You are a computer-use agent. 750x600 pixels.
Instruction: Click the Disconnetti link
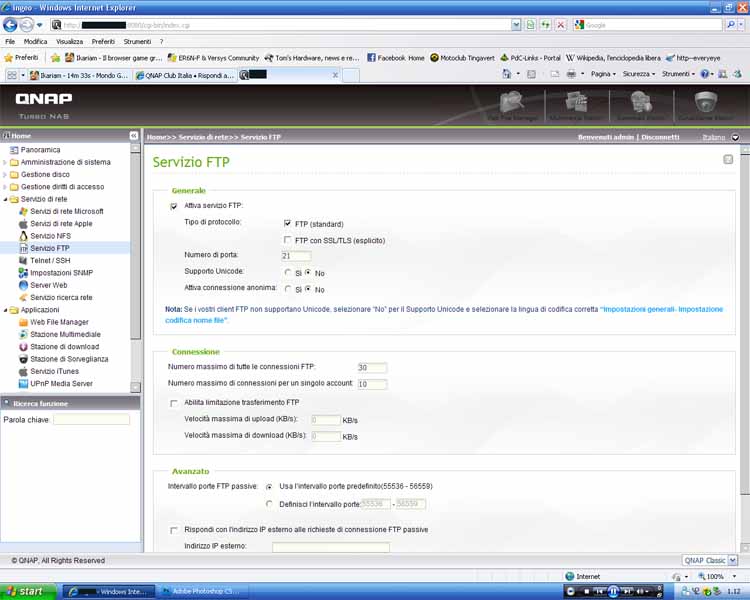tap(660, 137)
